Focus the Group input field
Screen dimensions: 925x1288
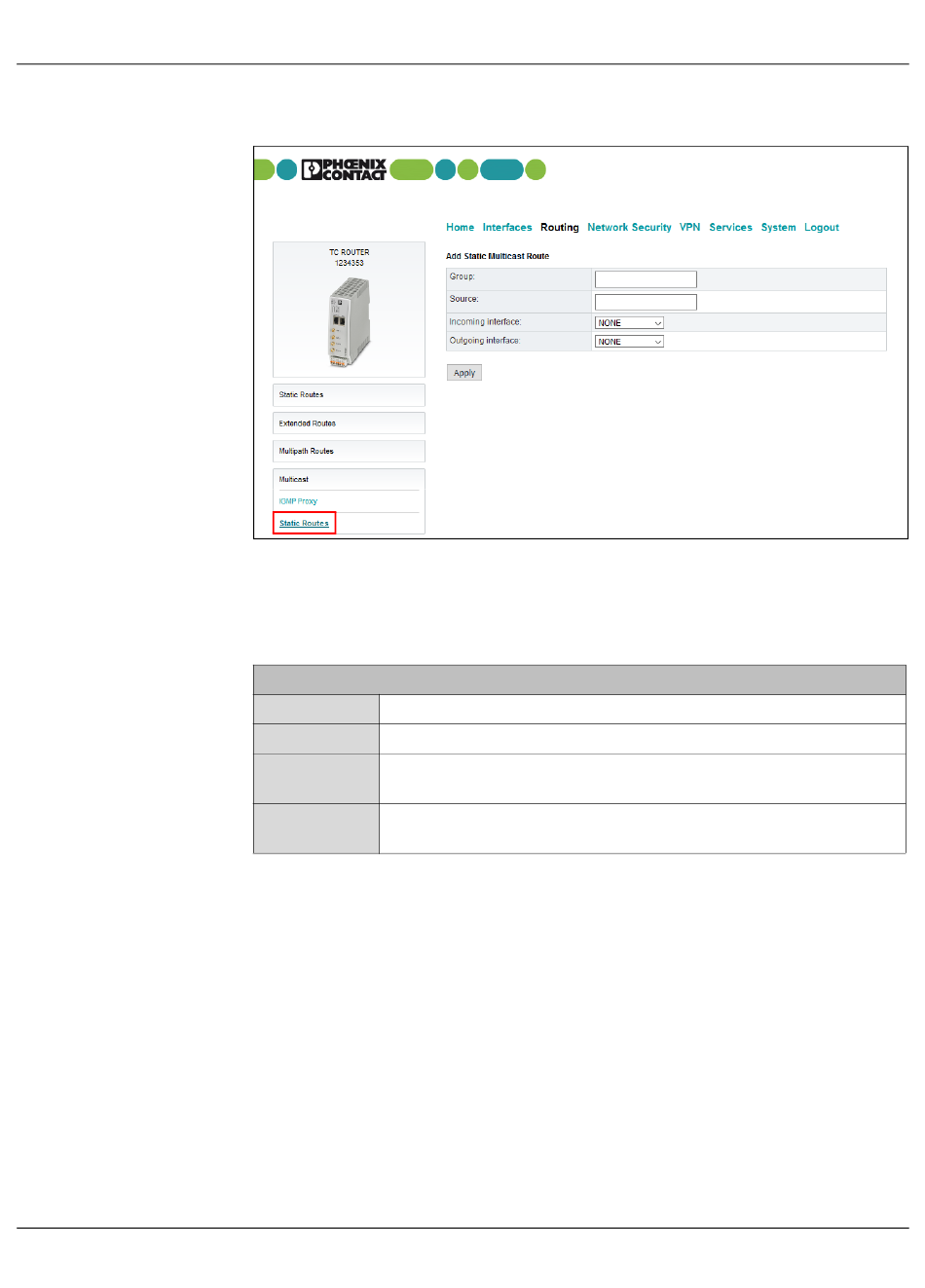tap(646, 279)
